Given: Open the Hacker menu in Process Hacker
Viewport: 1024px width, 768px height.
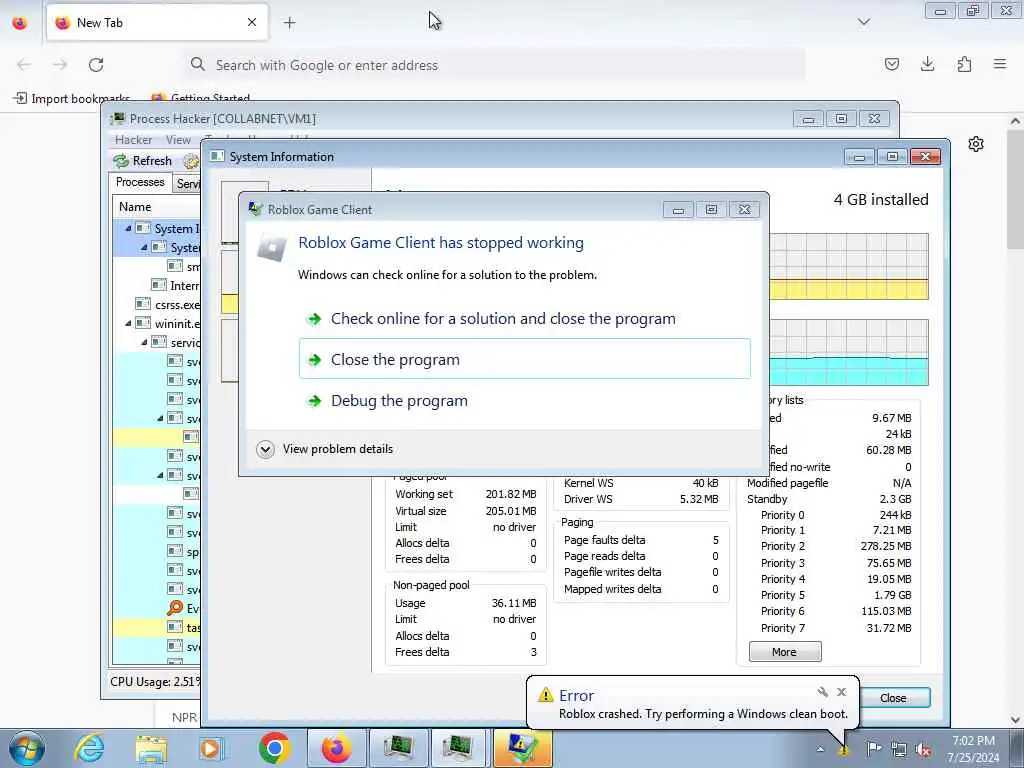Looking at the screenshot, I should coord(133,140).
